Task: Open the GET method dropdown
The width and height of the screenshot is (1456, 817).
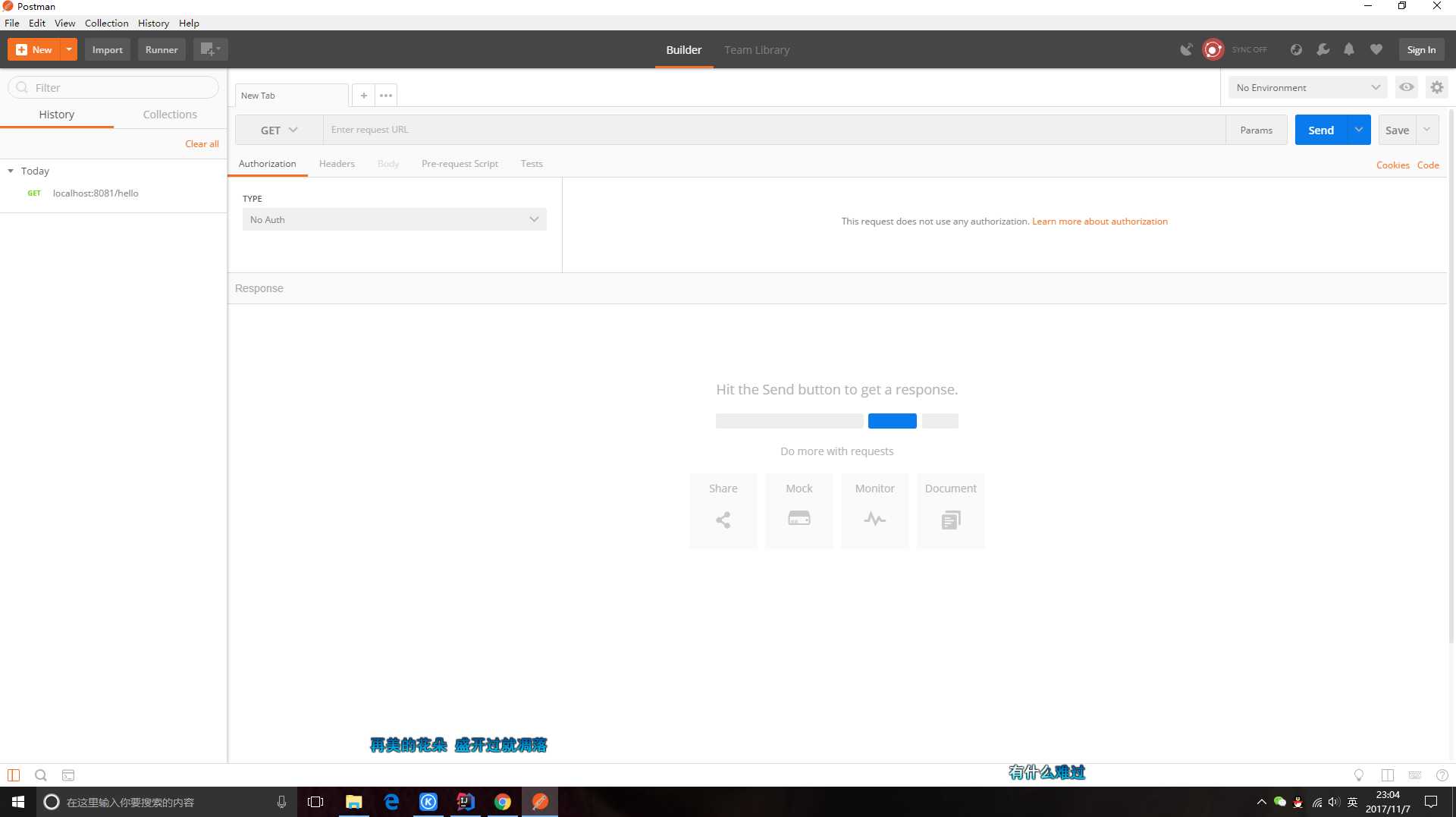Action: coord(279,130)
